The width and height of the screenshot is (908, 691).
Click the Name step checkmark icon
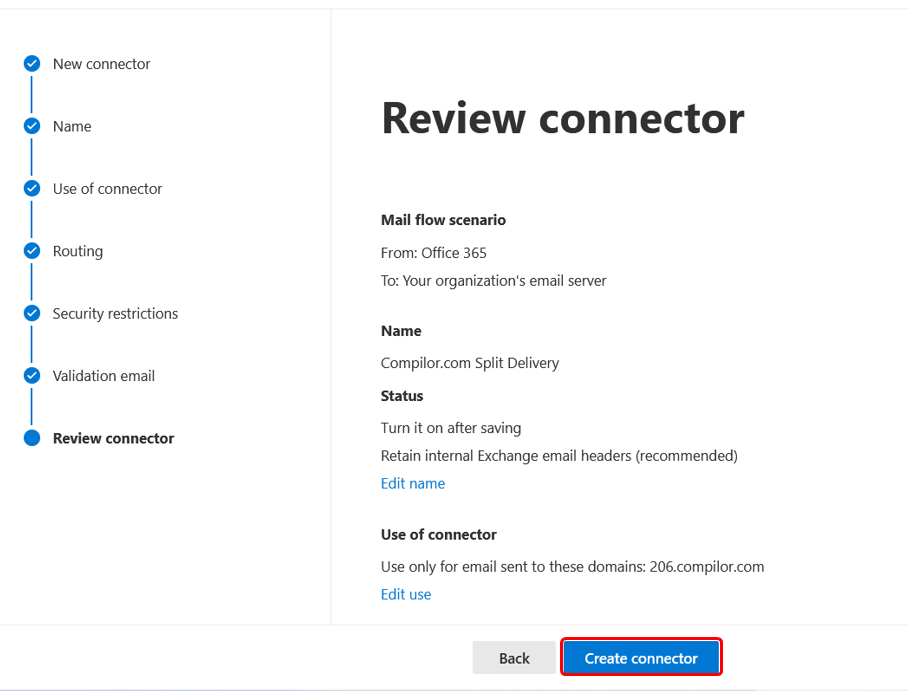pyautogui.click(x=32, y=126)
